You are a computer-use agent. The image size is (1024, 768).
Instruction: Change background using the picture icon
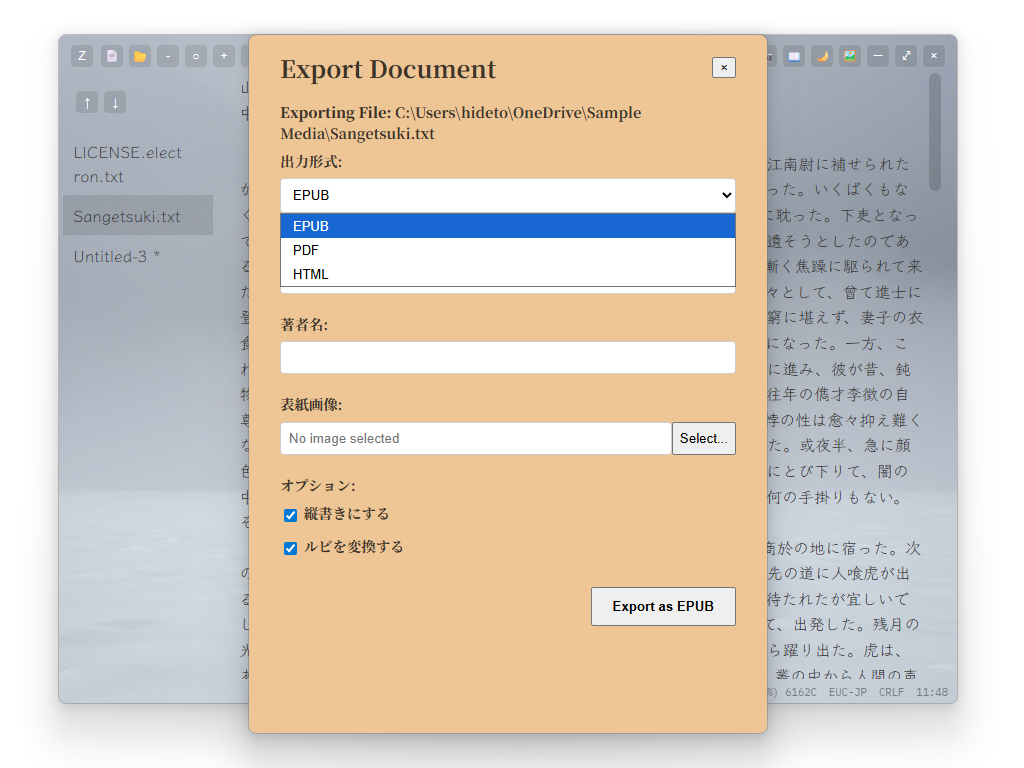coord(849,55)
